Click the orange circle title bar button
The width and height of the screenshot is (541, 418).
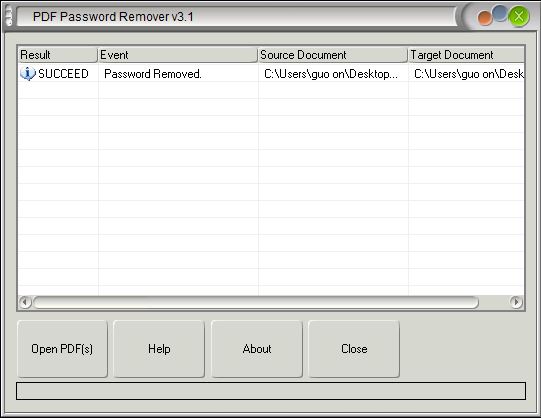click(485, 18)
